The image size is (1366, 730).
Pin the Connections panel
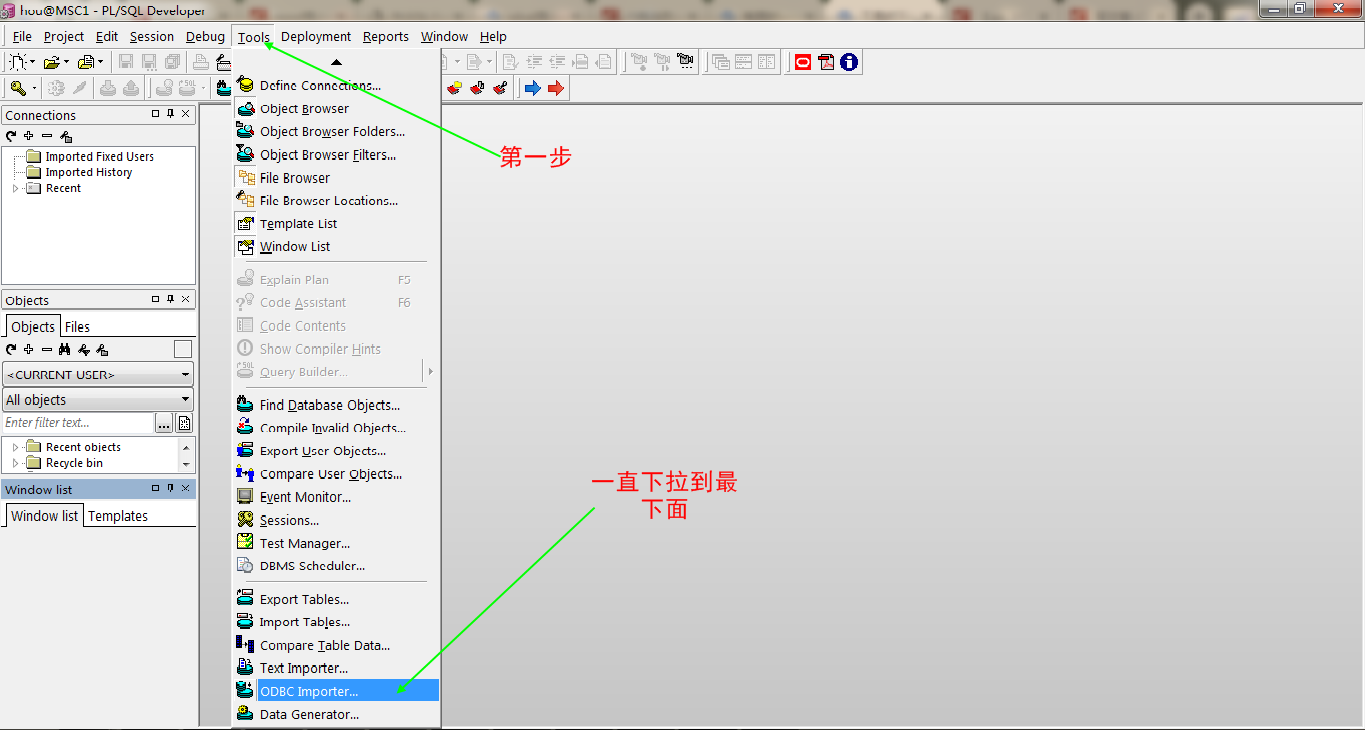tap(169, 114)
